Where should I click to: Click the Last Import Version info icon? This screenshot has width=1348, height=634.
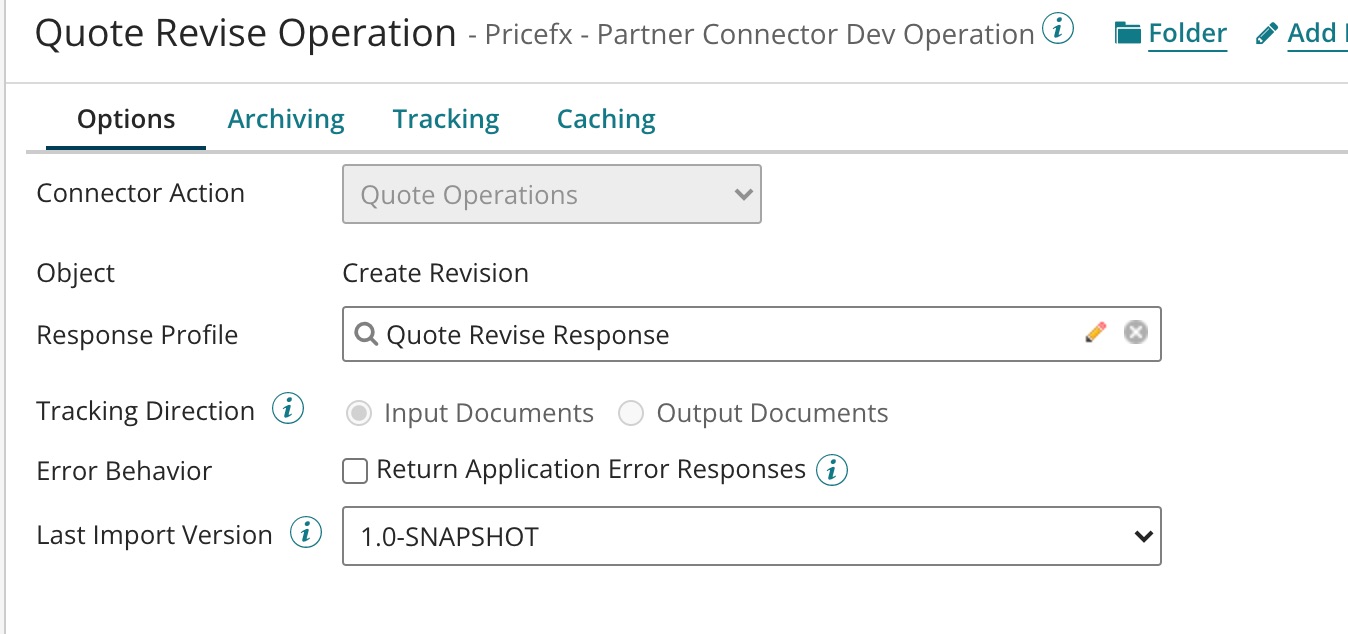(306, 534)
